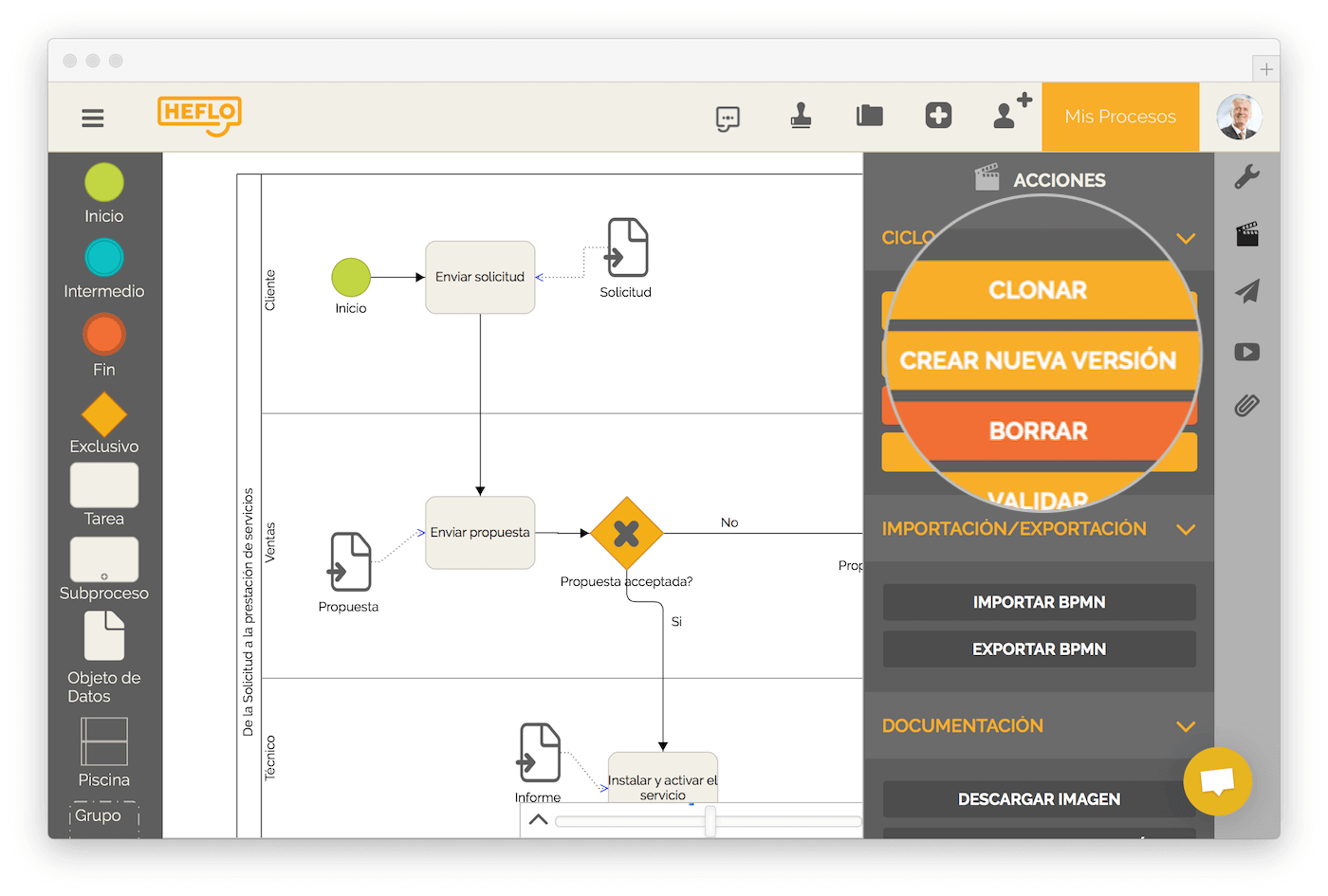This screenshot has width=1328, height=896.
Task: Select the Fin end event shape
Action: click(x=104, y=335)
